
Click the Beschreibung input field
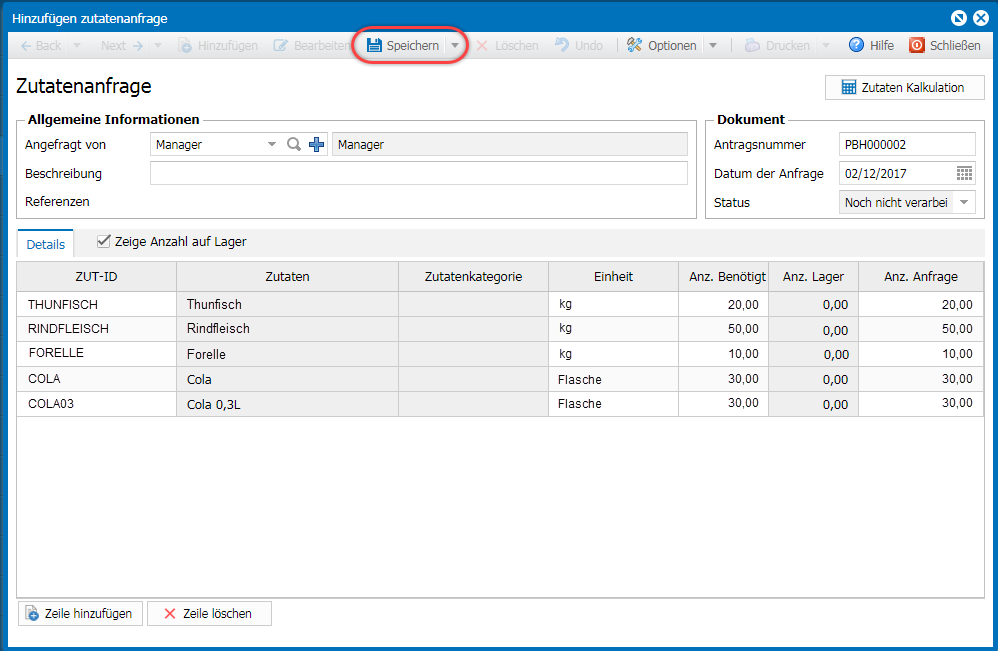click(419, 173)
